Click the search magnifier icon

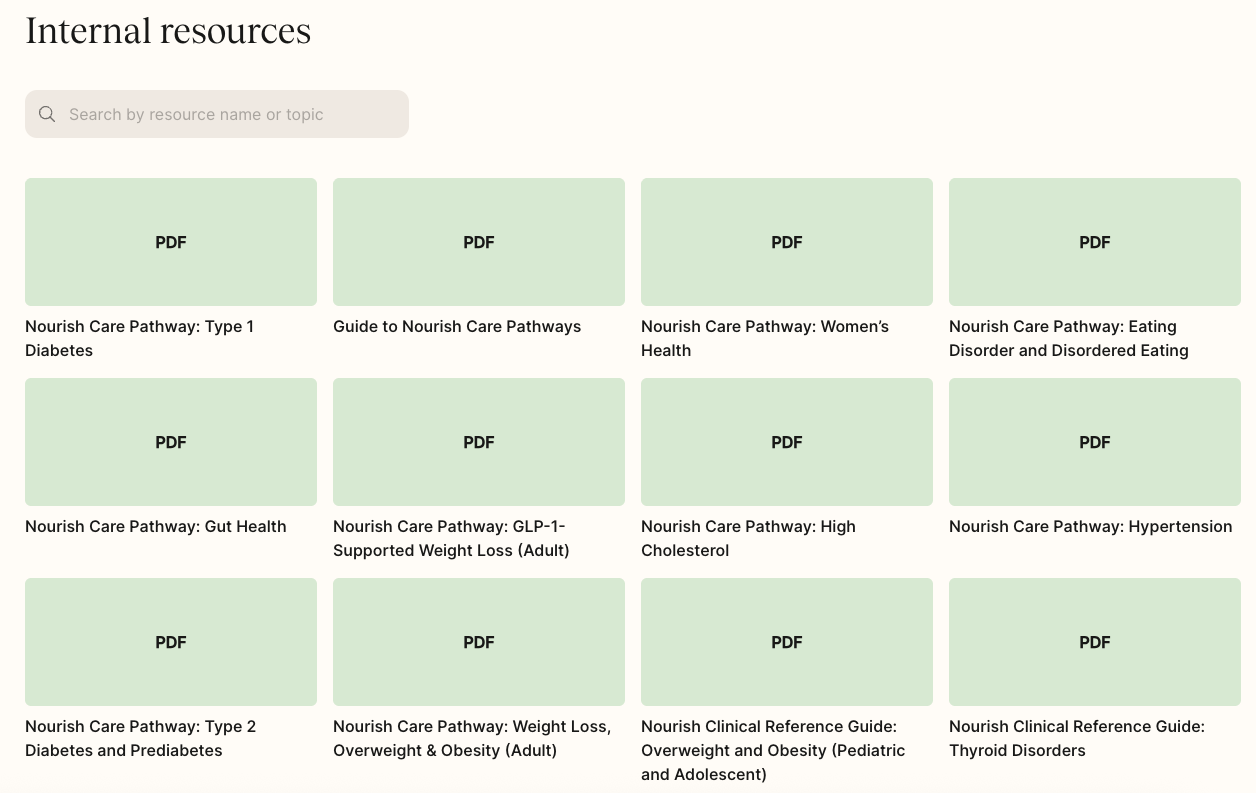47,114
